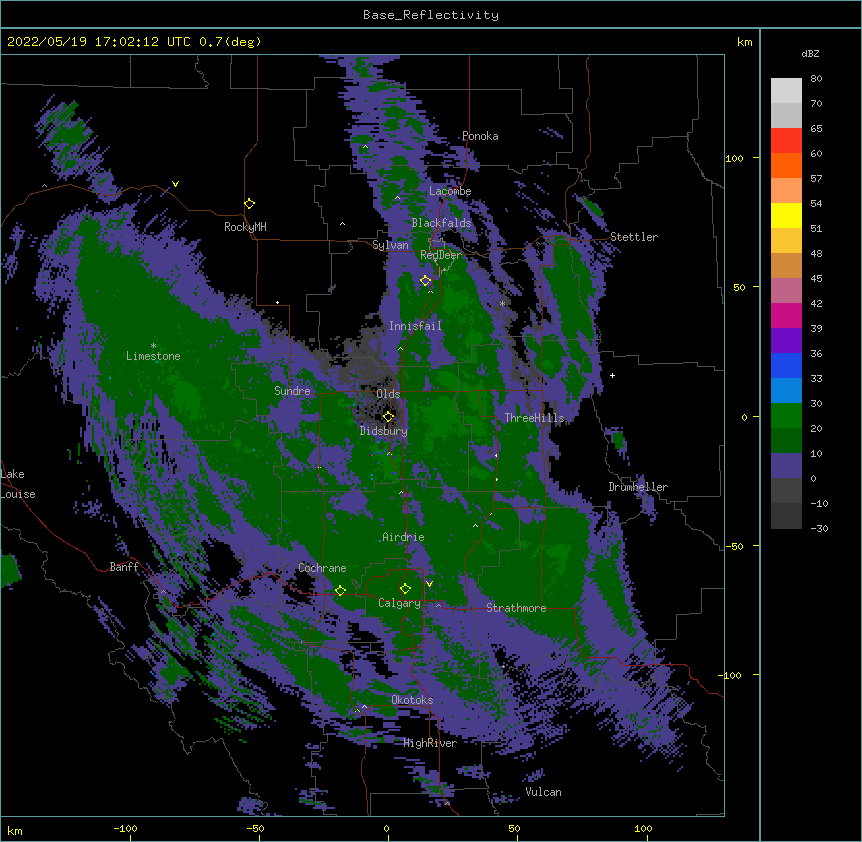Click the Ponoka city label
Screen dimensions: 862x842
480,136
